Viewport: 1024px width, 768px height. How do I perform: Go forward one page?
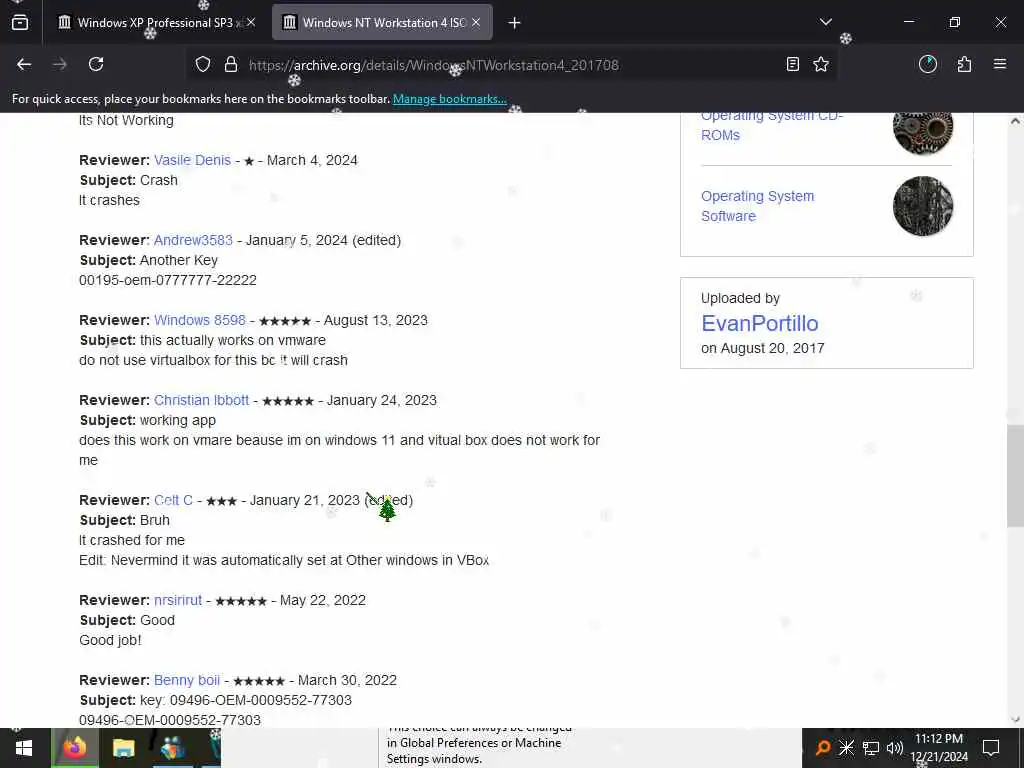pyautogui.click(x=60, y=64)
